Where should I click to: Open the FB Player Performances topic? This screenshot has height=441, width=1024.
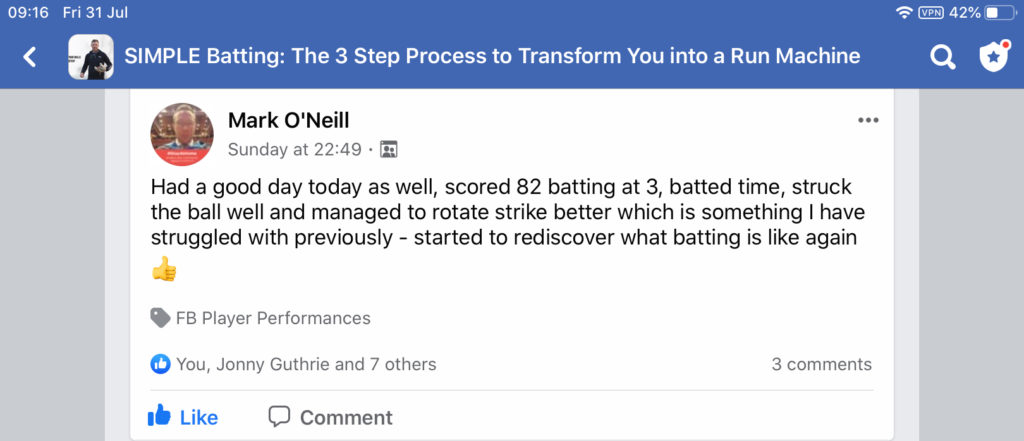click(x=273, y=318)
